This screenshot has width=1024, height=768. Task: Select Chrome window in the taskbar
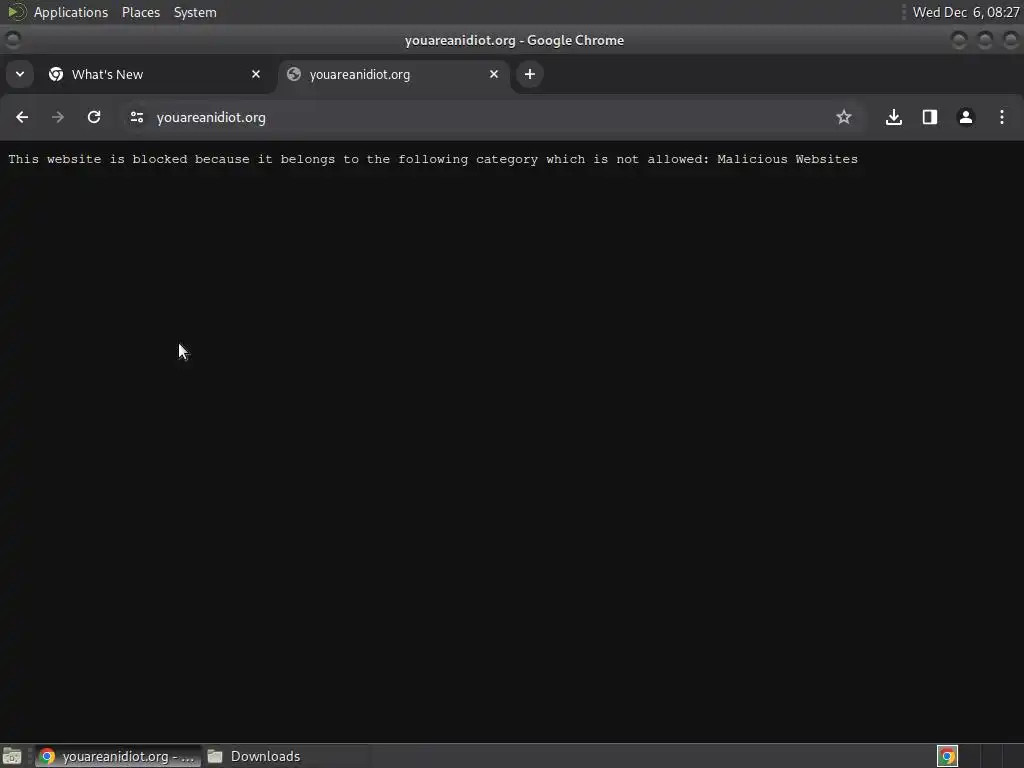(118, 756)
